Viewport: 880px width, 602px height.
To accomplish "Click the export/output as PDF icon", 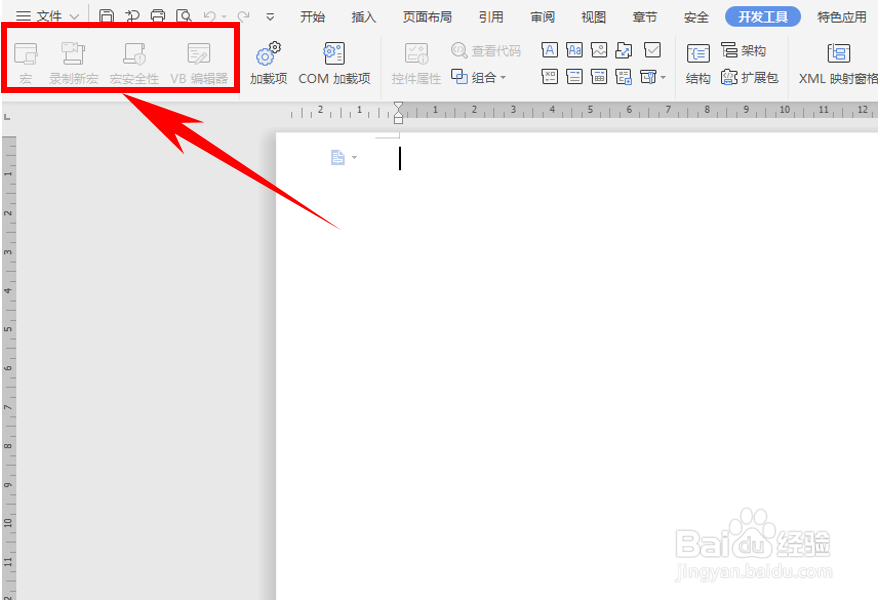I will click(132, 16).
